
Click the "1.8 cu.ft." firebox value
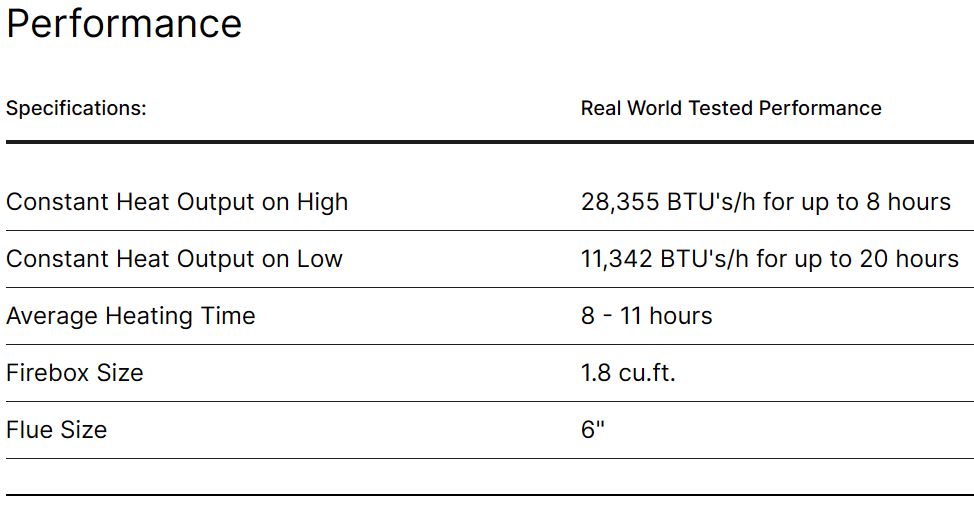click(628, 373)
